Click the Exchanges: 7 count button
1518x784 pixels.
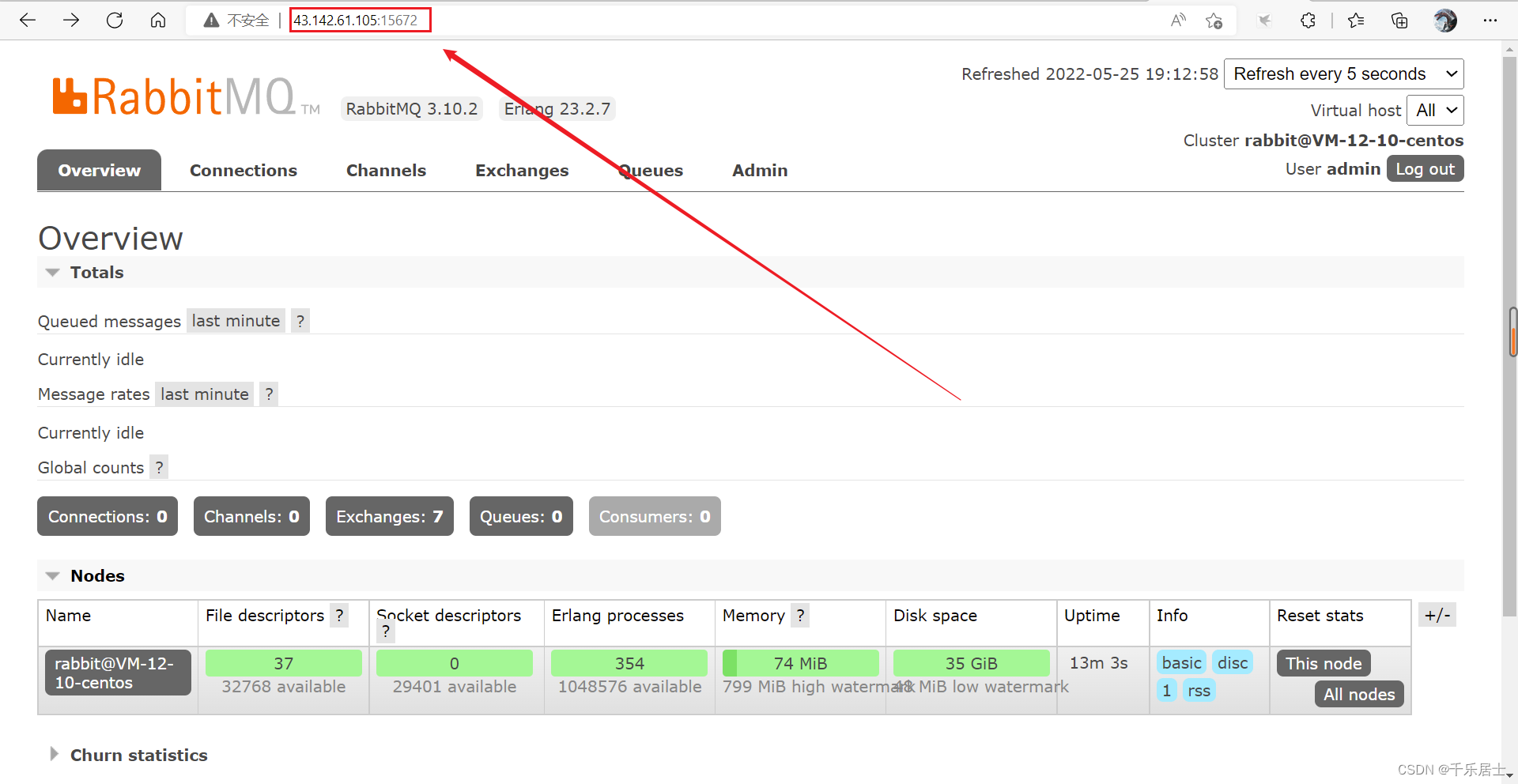pos(390,516)
